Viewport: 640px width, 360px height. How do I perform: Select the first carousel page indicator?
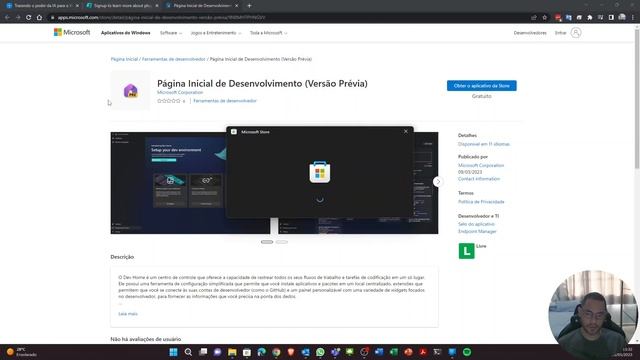267,242
